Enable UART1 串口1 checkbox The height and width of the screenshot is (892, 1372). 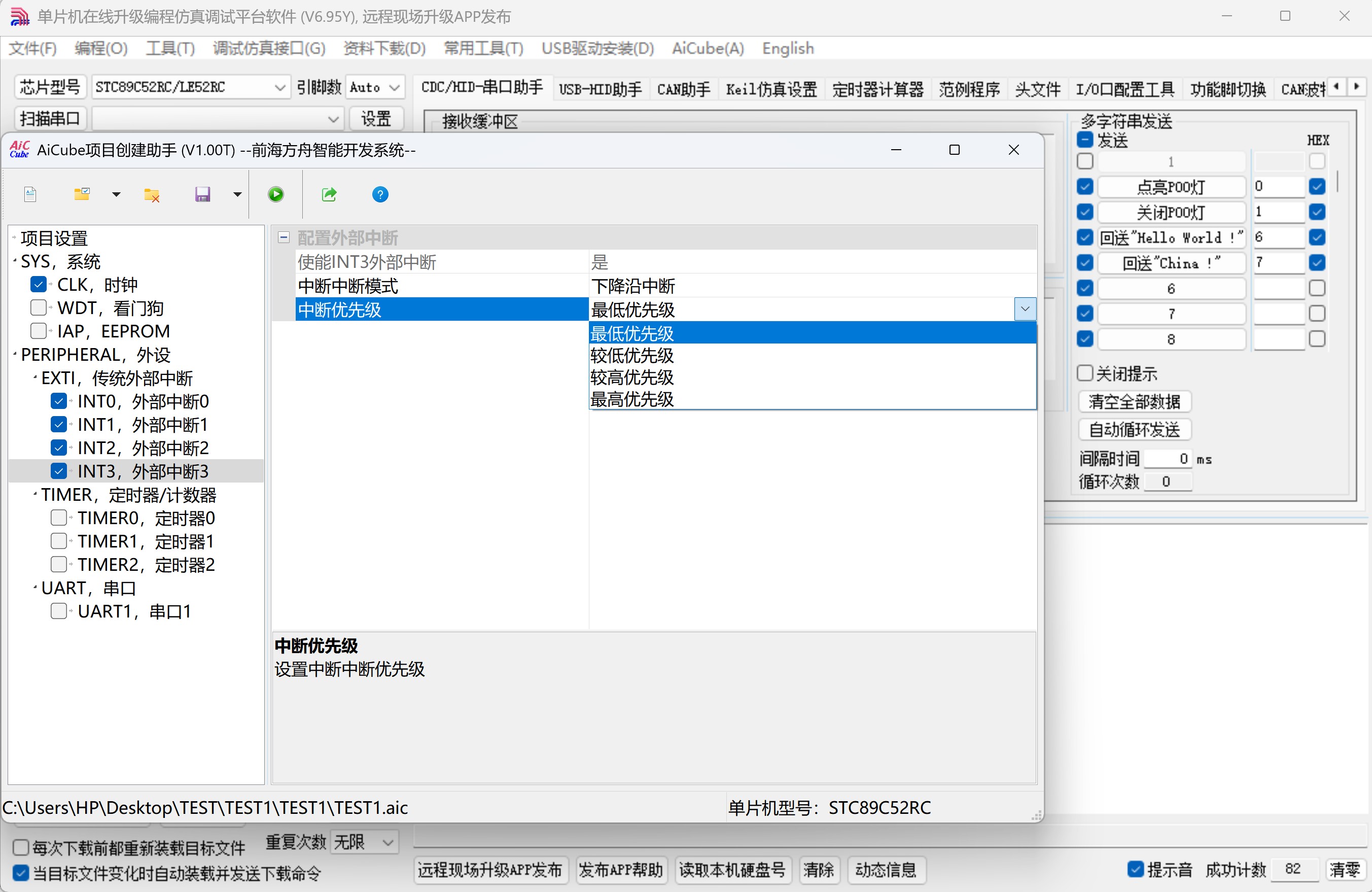point(59,611)
